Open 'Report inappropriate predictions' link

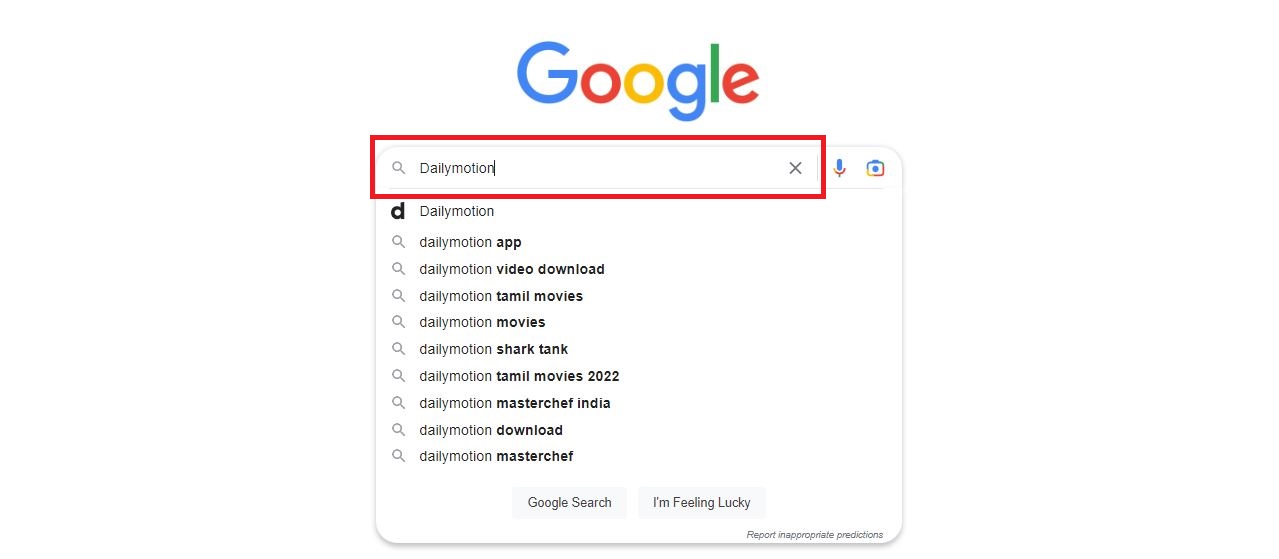click(x=814, y=535)
